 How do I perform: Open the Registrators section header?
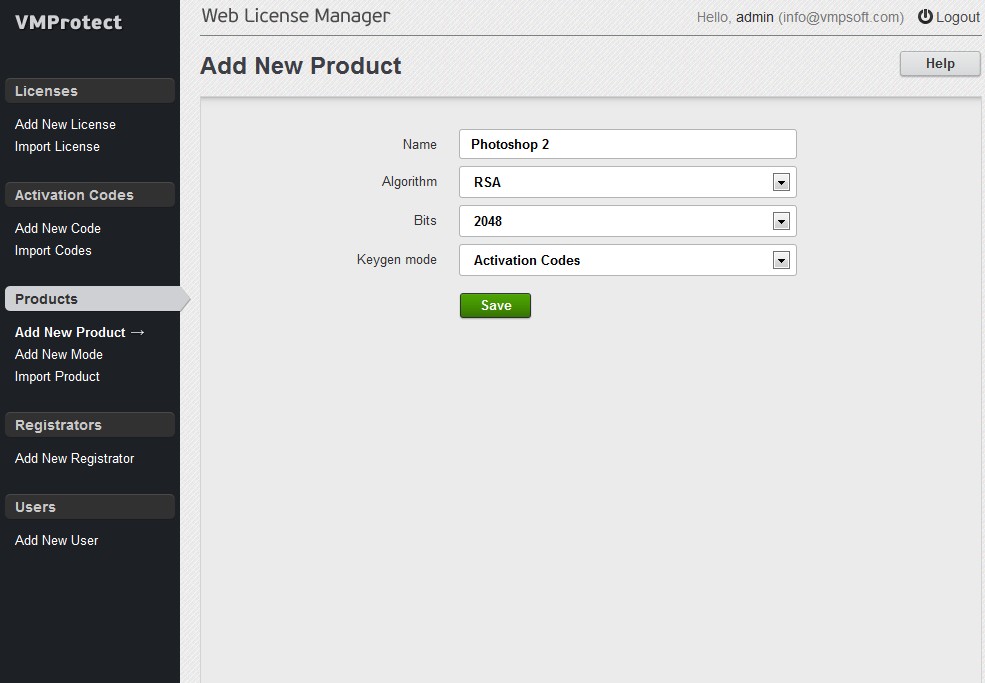(x=90, y=425)
